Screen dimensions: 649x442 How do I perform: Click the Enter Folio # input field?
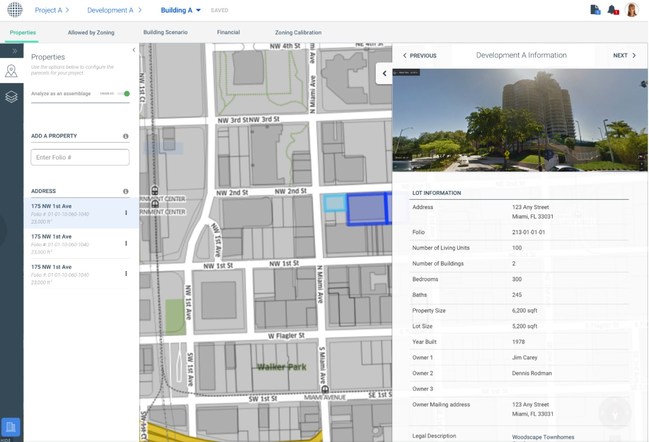pyautogui.click(x=80, y=157)
